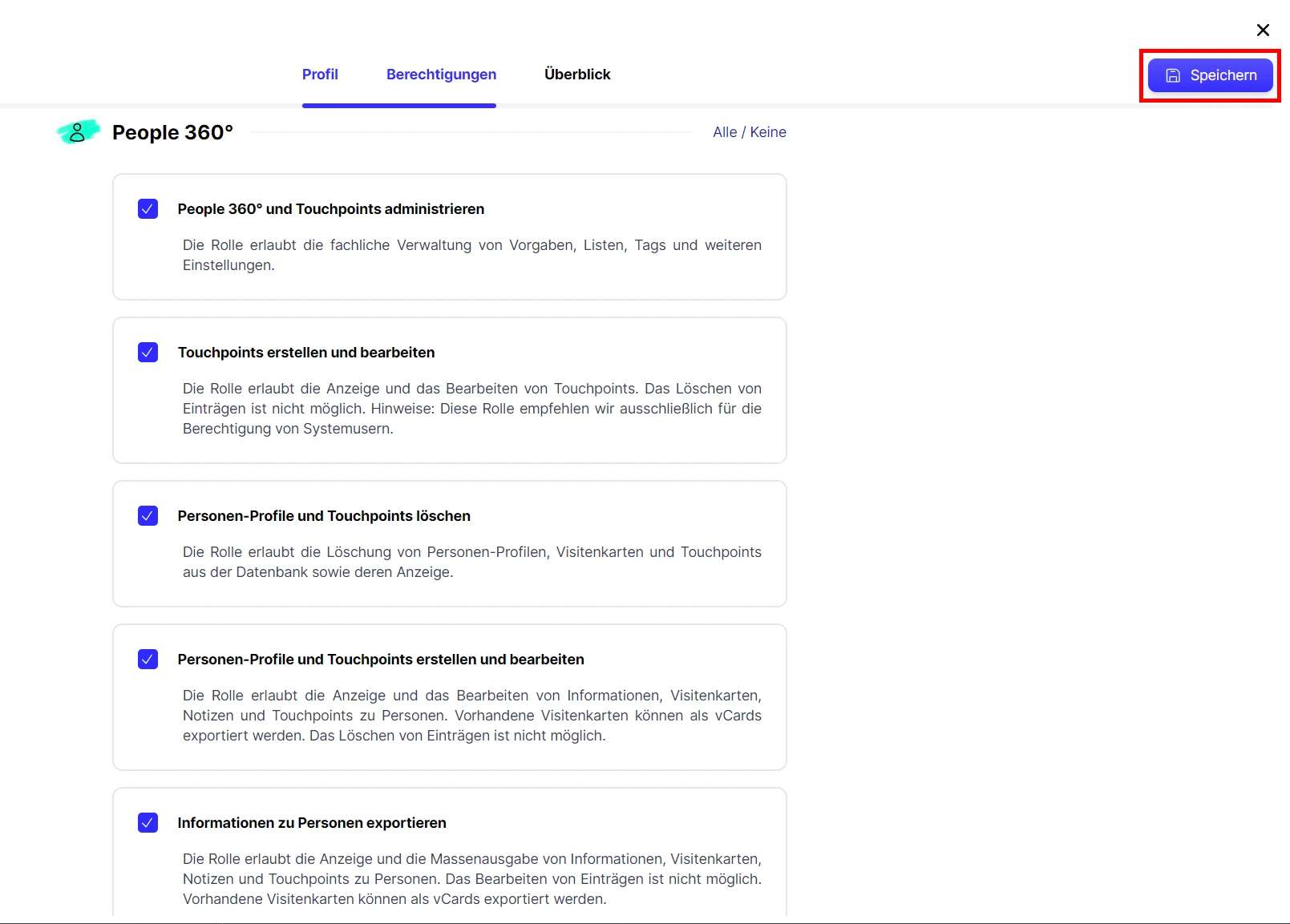Select all permissions via the Alle link

point(724,132)
